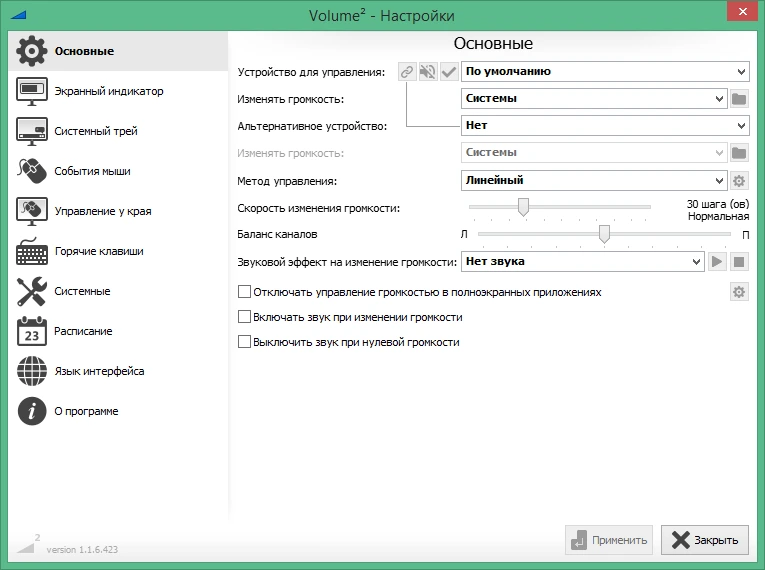Click the Скорость изменения громкости slider handle
This screenshot has width=765, height=570.
tap(523, 207)
